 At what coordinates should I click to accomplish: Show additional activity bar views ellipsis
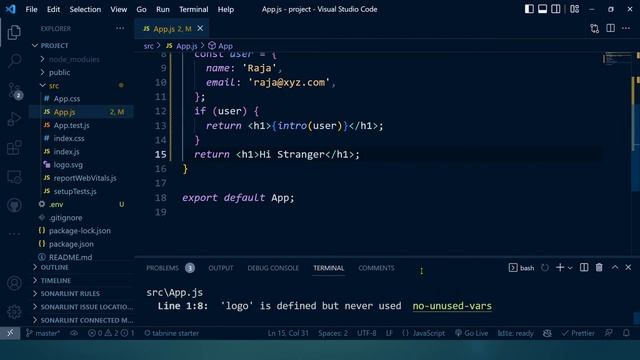pyautogui.click(x=14, y=234)
